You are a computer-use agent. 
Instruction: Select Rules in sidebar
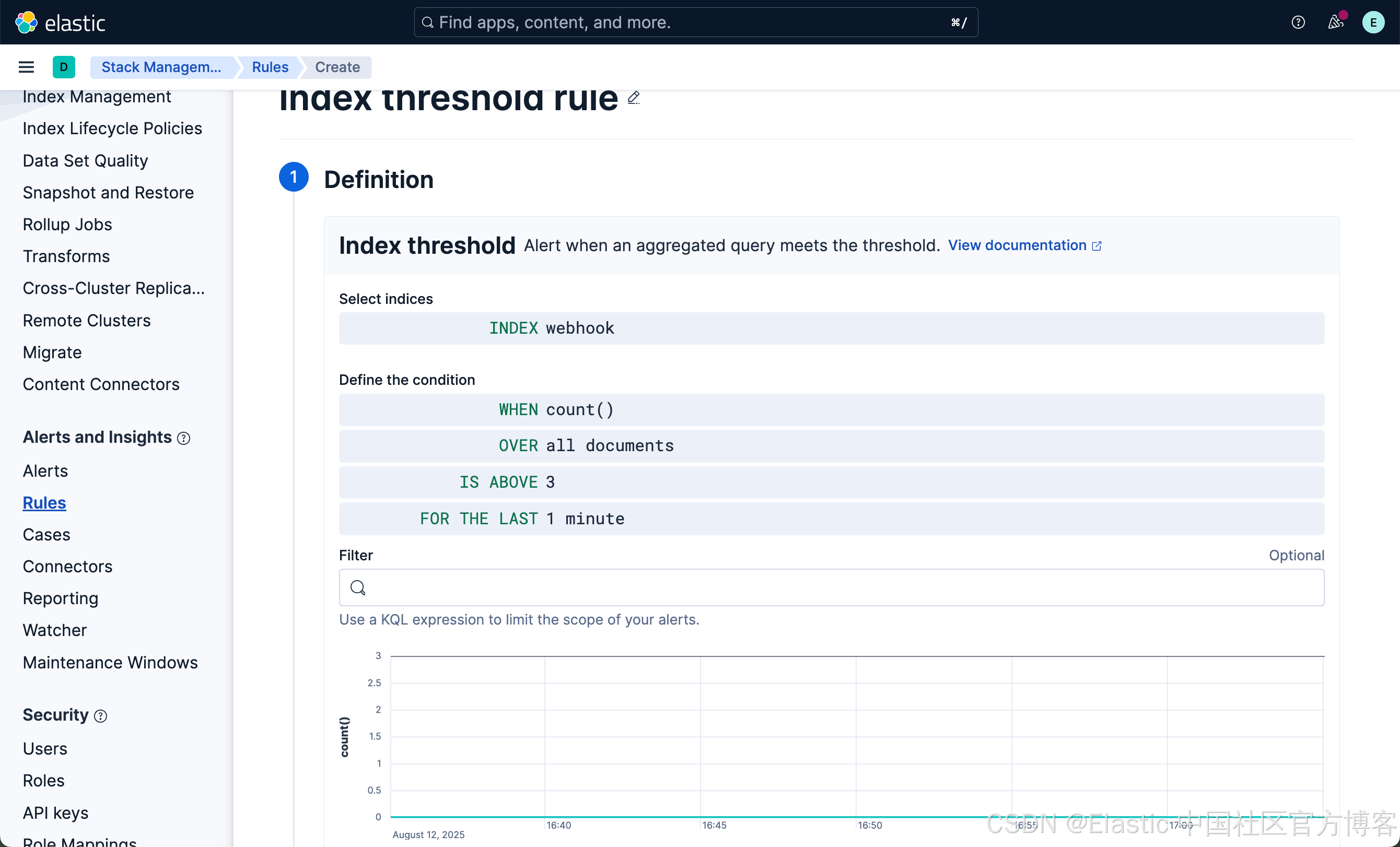click(44, 503)
